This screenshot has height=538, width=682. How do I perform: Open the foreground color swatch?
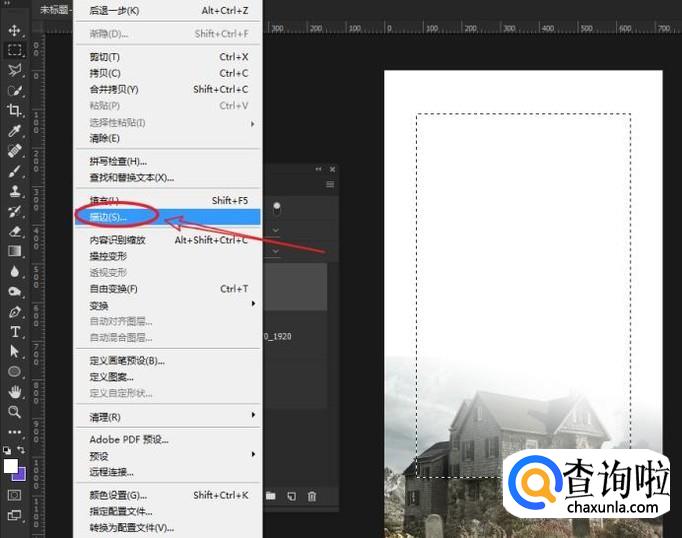10,466
